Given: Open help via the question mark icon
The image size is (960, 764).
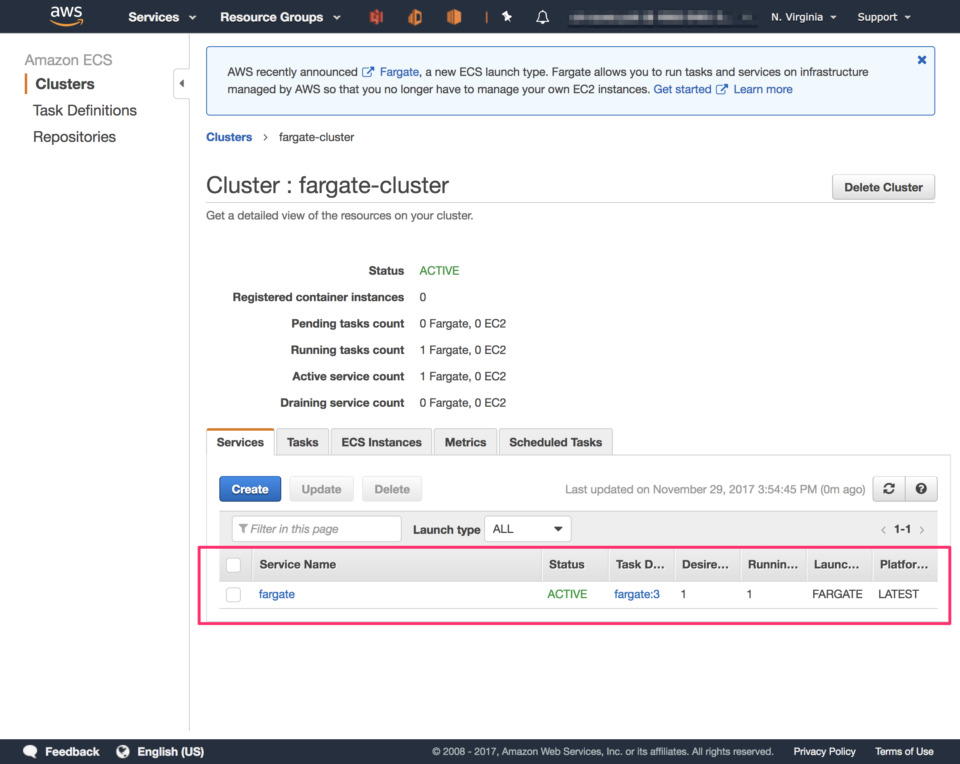Looking at the screenshot, I should (x=921, y=488).
